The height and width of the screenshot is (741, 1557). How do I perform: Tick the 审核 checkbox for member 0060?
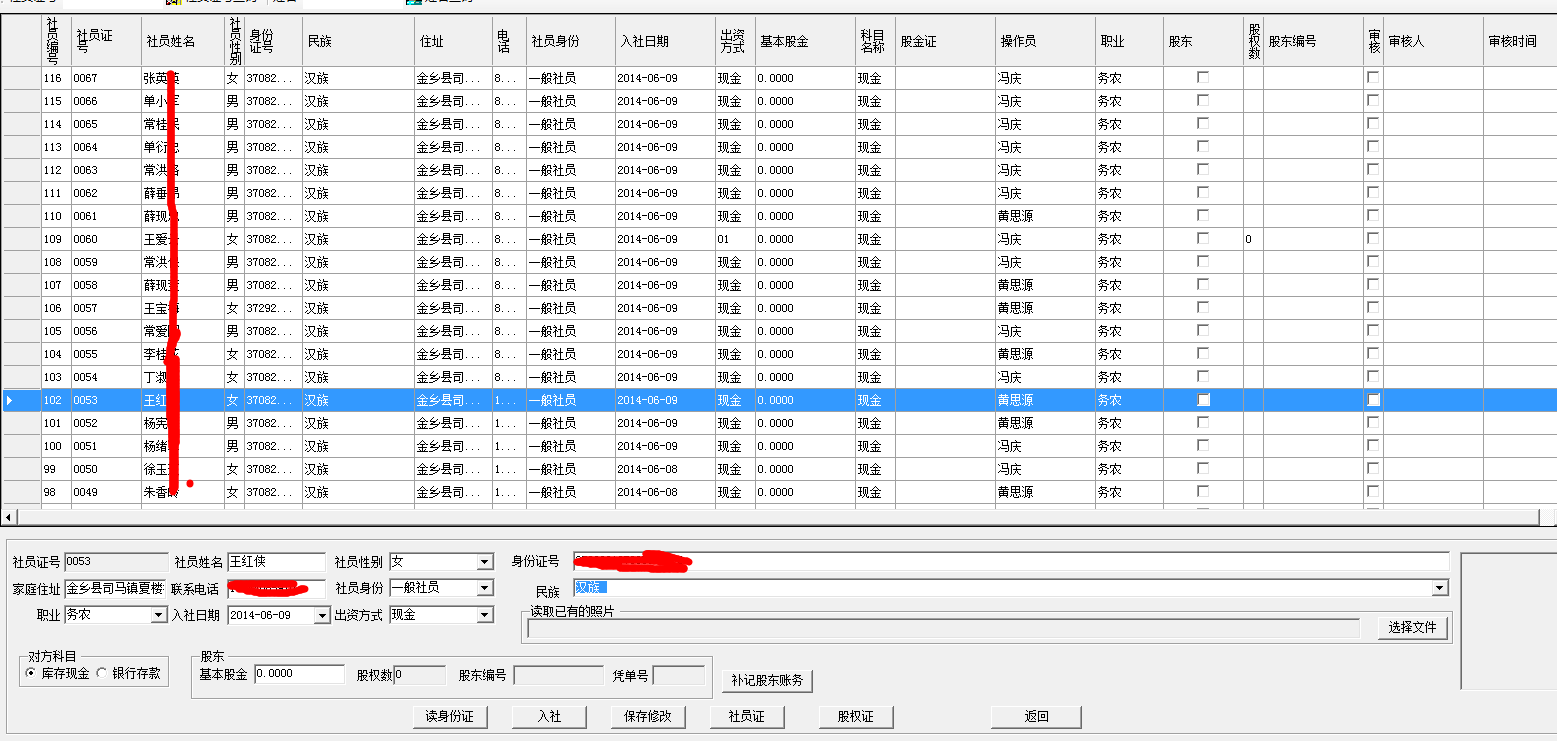tap(1373, 239)
